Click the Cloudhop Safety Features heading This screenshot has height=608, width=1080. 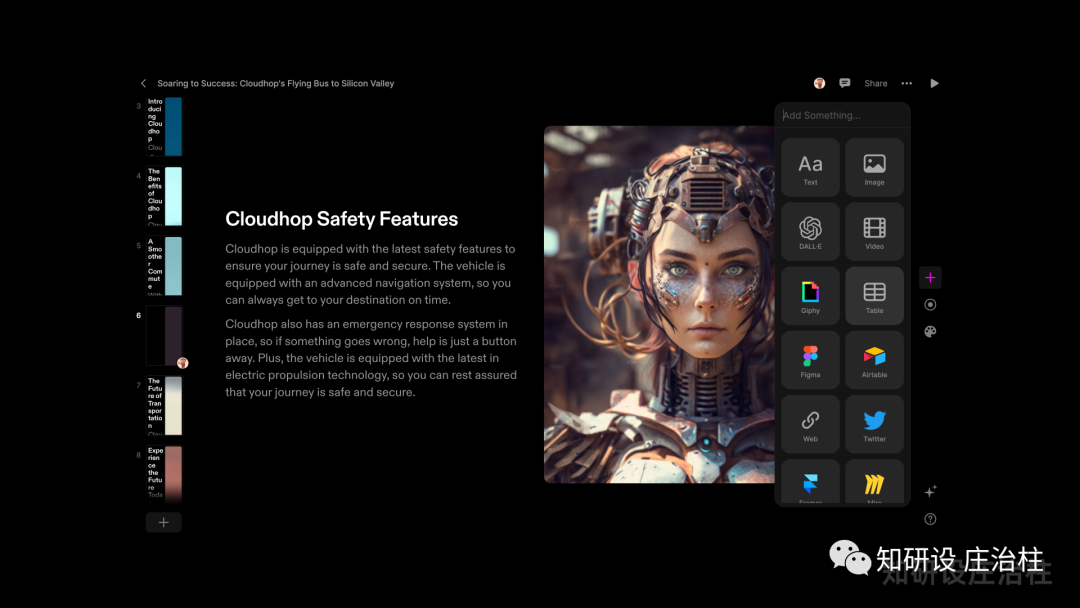(x=342, y=219)
